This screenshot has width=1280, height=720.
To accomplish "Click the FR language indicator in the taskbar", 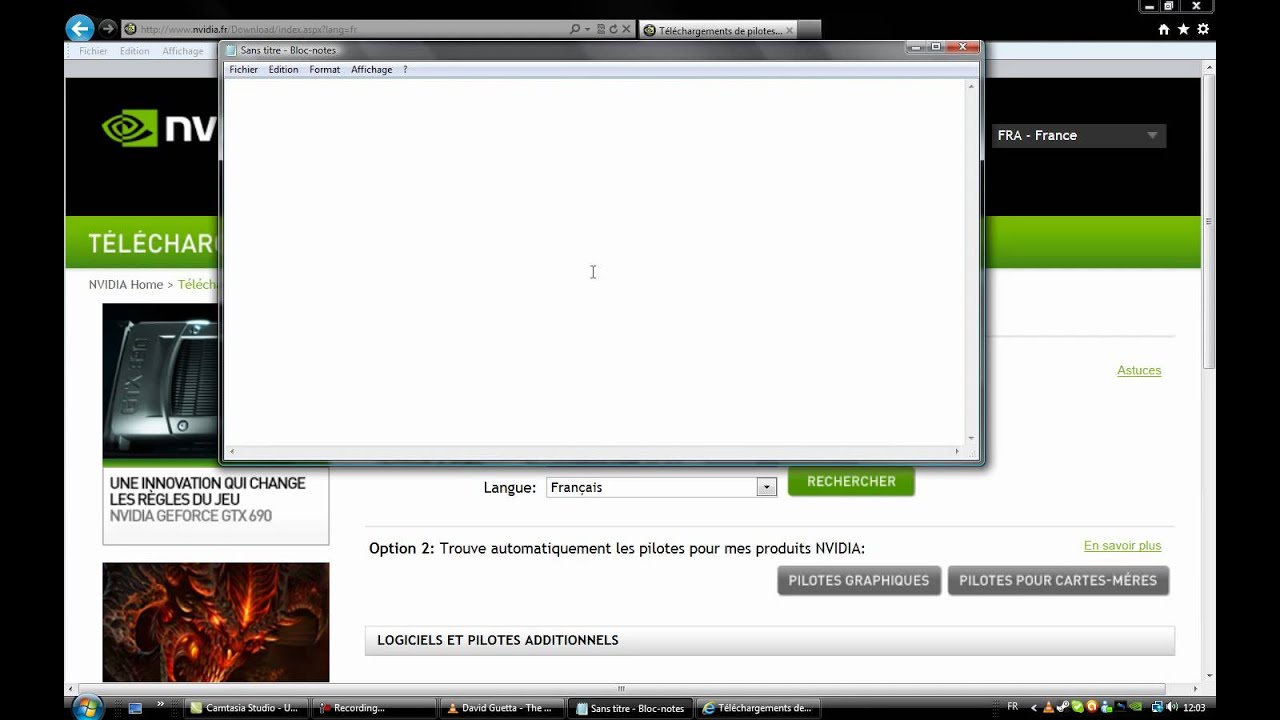I will click(1012, 707).
